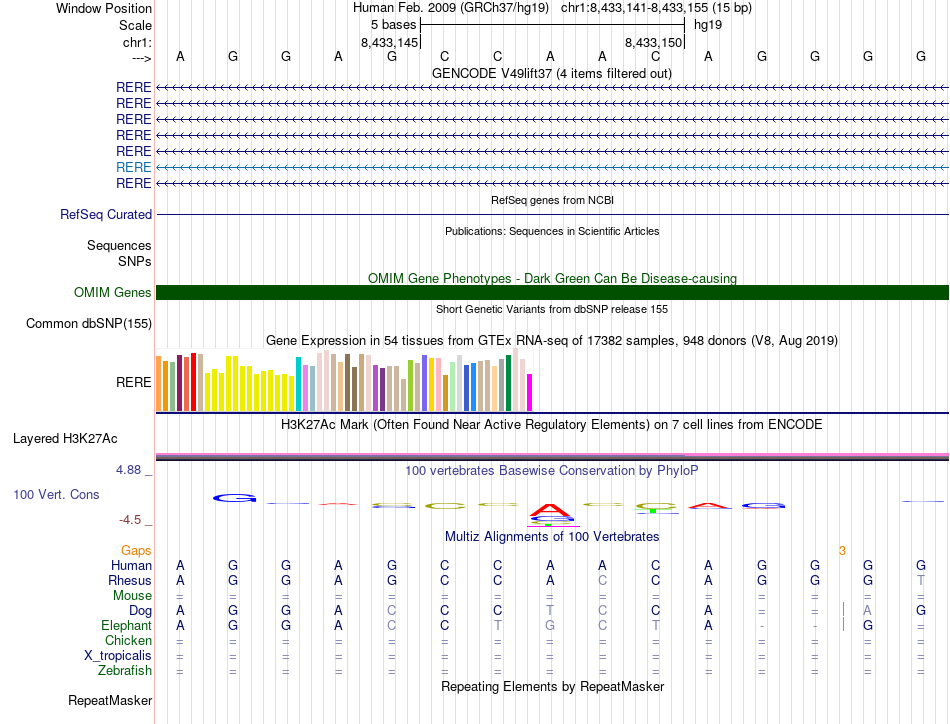This screenshot has height=724, width=950.
Task: Click the hg19 assembly label by scale
Action: [x=708, y=25]
